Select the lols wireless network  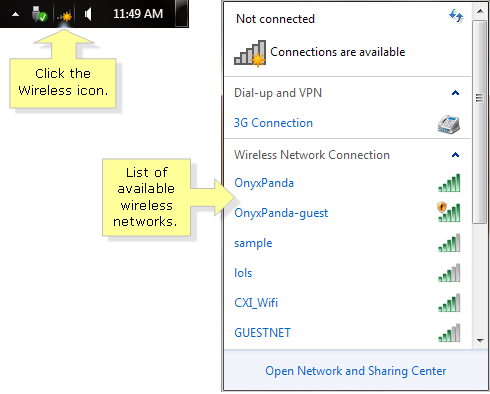tap(348, 273)
